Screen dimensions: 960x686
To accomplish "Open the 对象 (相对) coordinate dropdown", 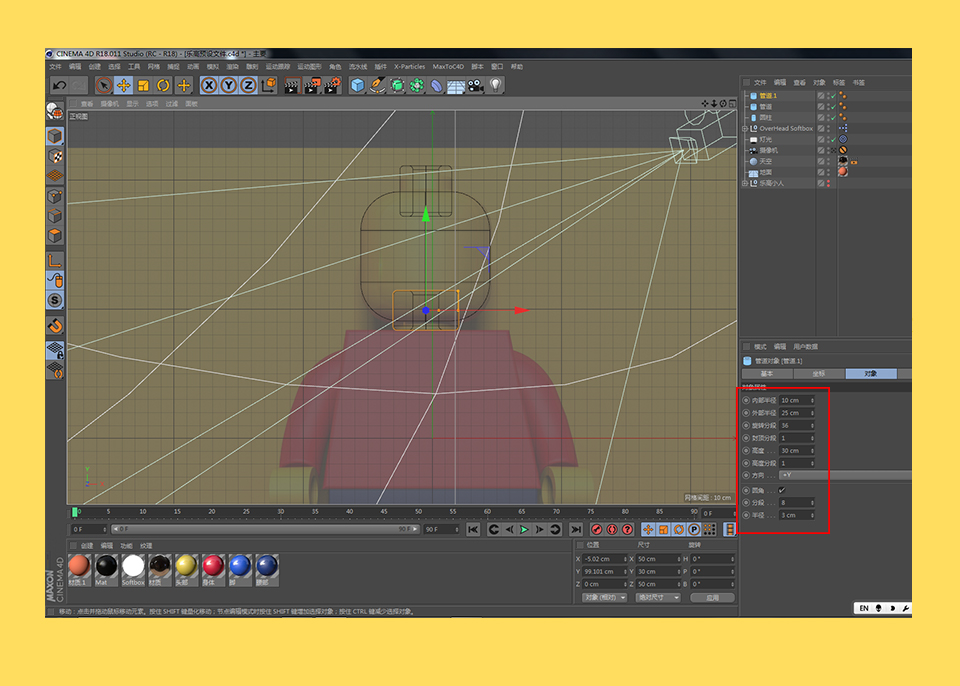I will point(605,597).
